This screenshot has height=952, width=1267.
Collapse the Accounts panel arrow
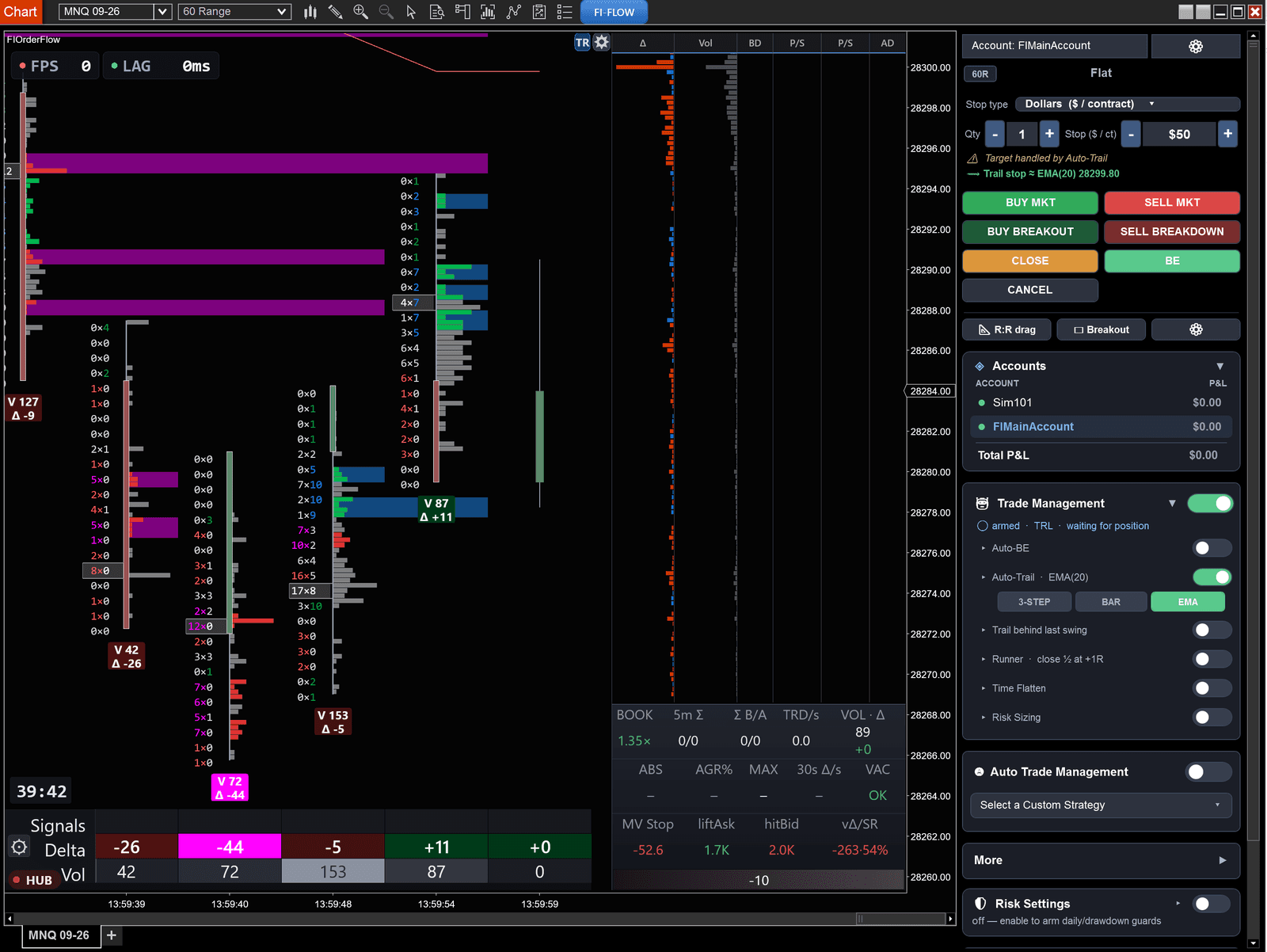click(1220, 366)
